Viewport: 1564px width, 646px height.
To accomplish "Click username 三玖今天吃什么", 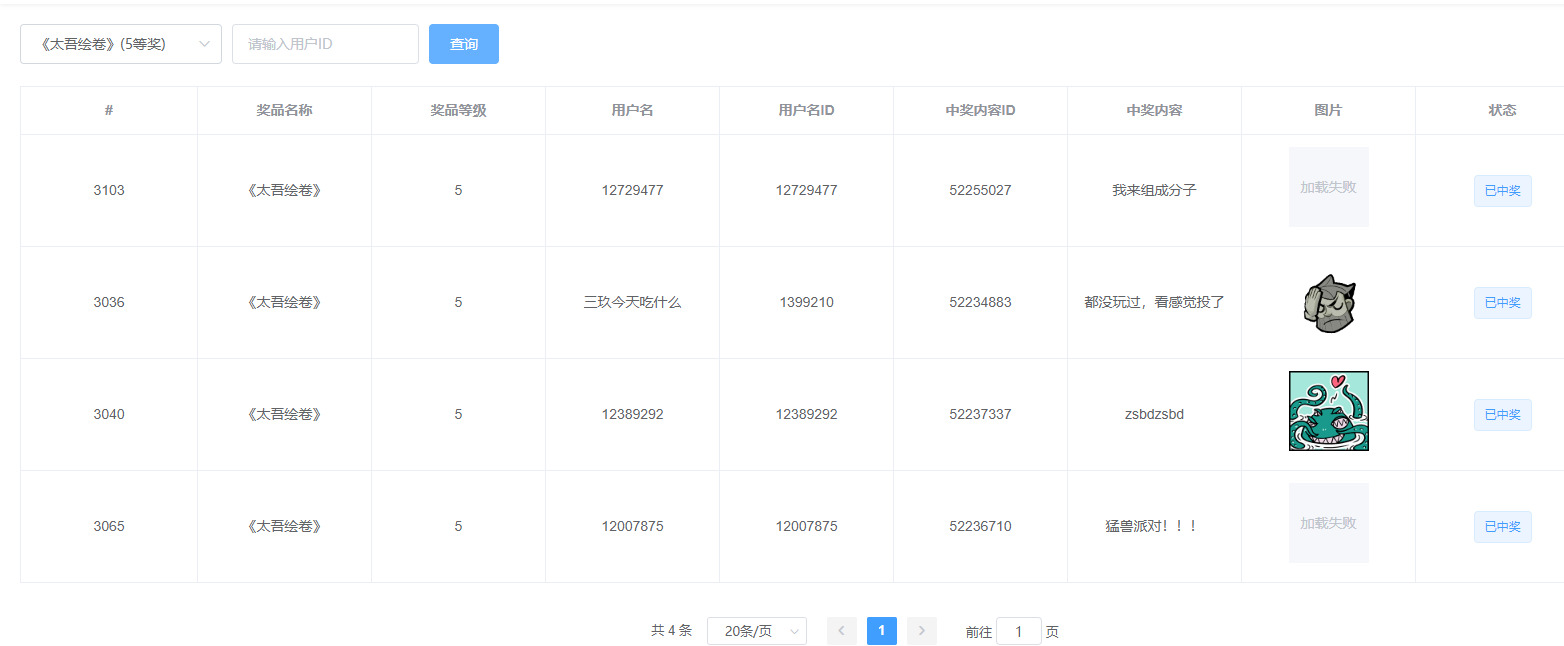I will 632,302.
